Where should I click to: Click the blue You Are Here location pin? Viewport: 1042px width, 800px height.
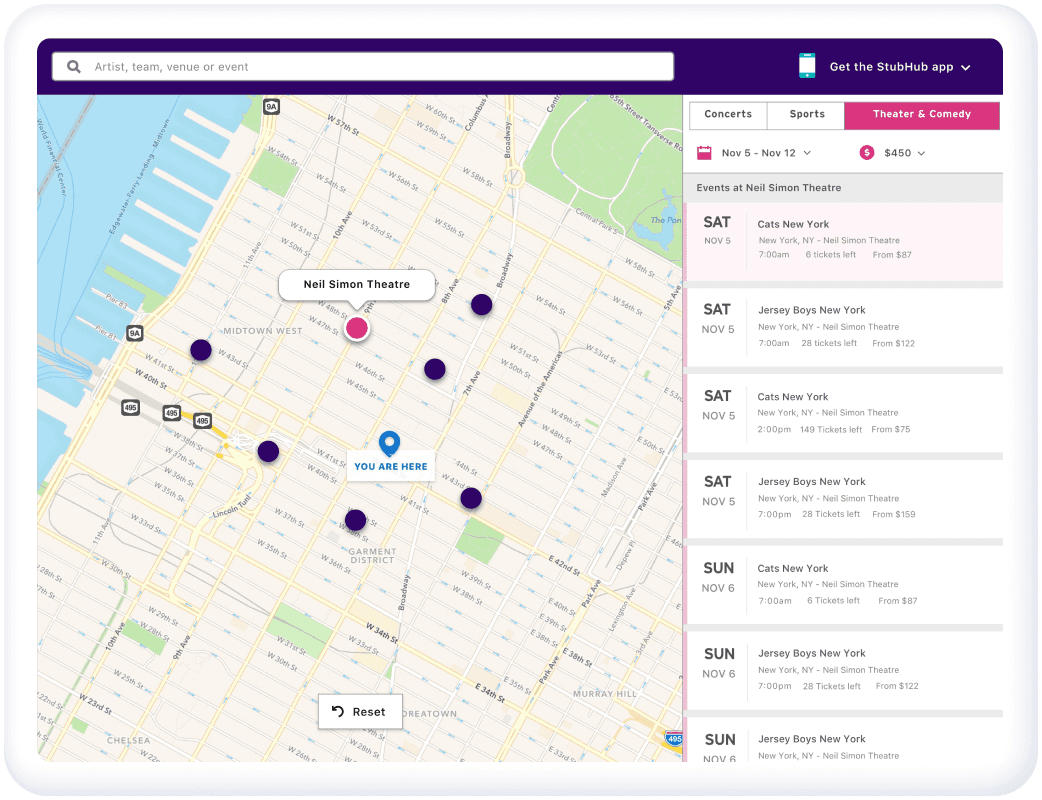[x=389, y=443]
